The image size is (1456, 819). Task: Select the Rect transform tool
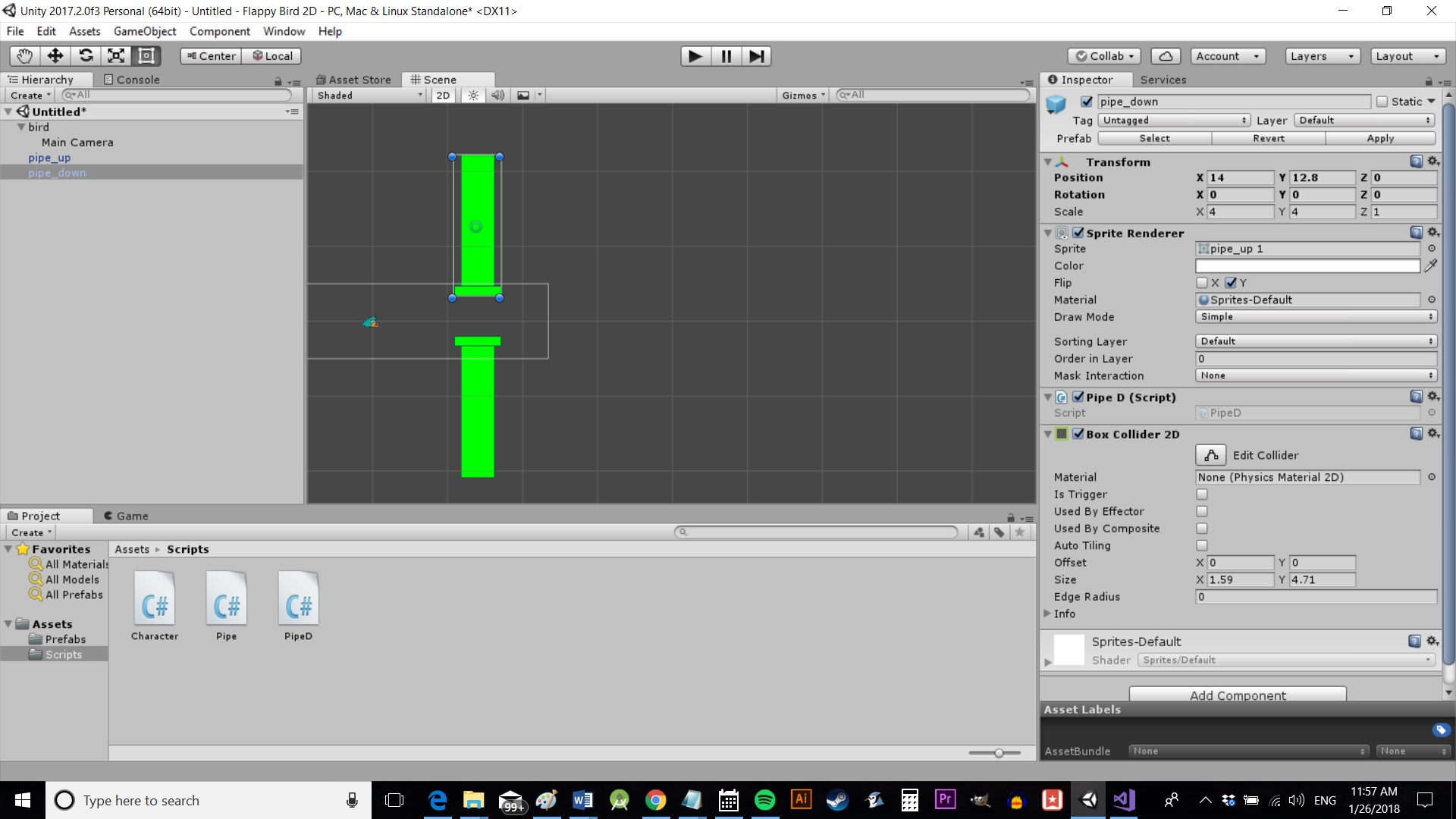tap(146, 56)
